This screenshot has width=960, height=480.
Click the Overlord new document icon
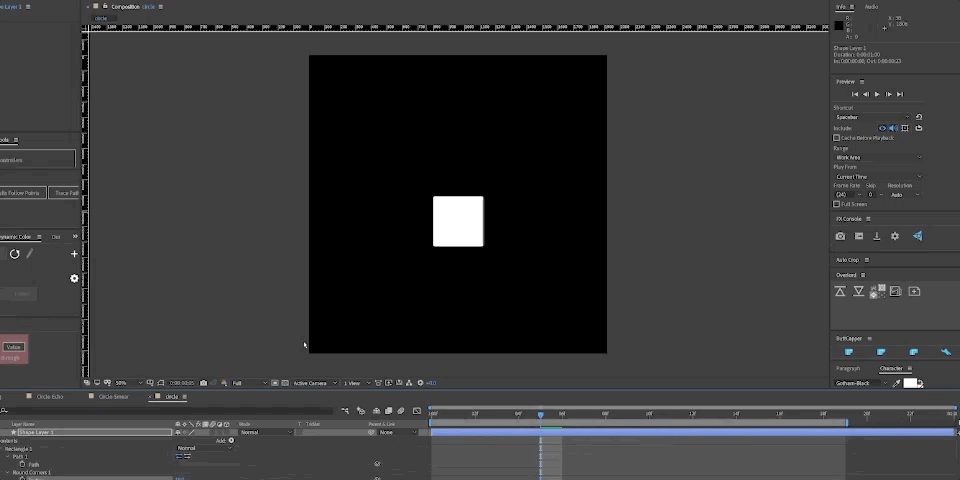point(914,291)
